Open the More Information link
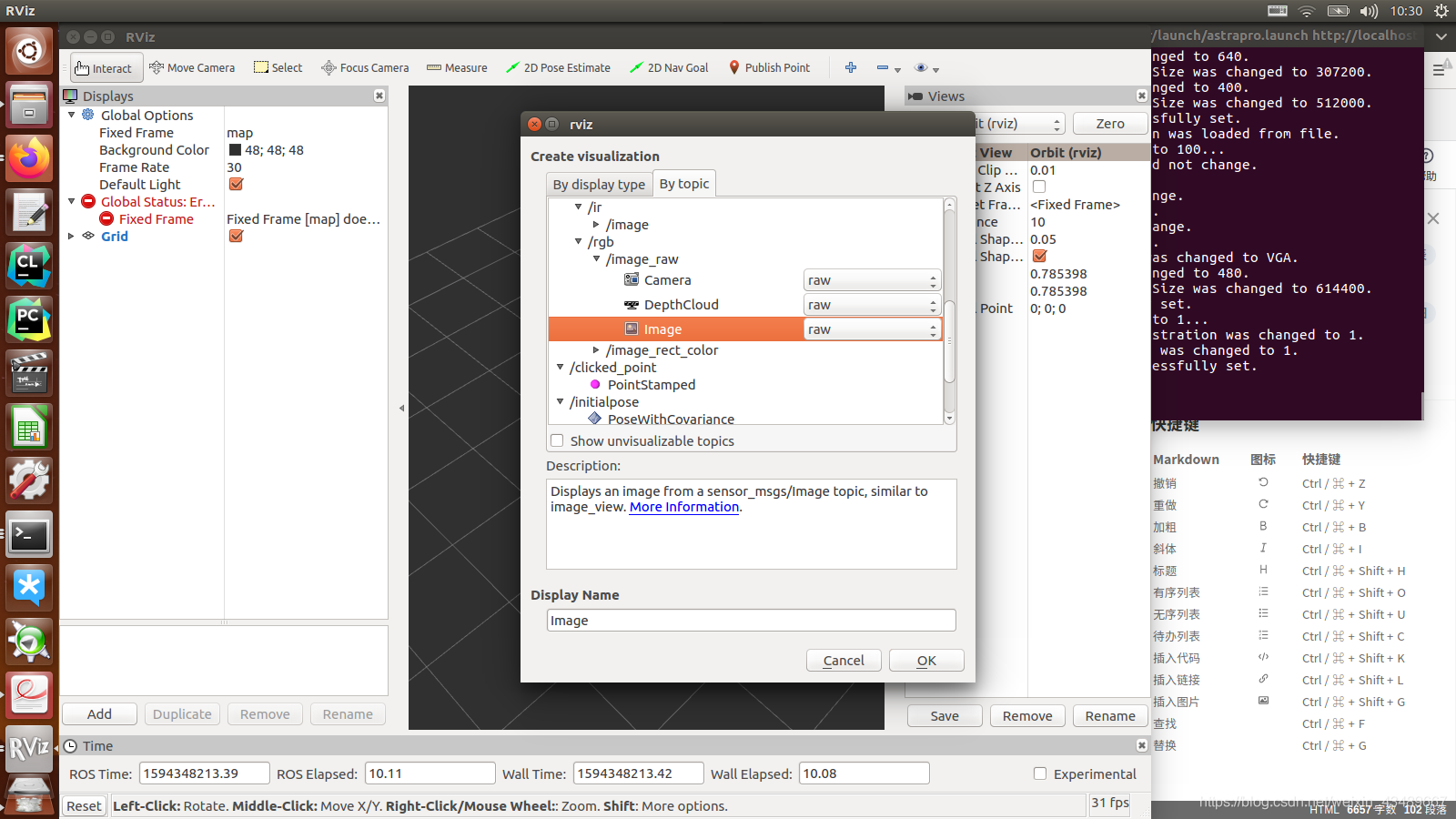 coord(684,507)
